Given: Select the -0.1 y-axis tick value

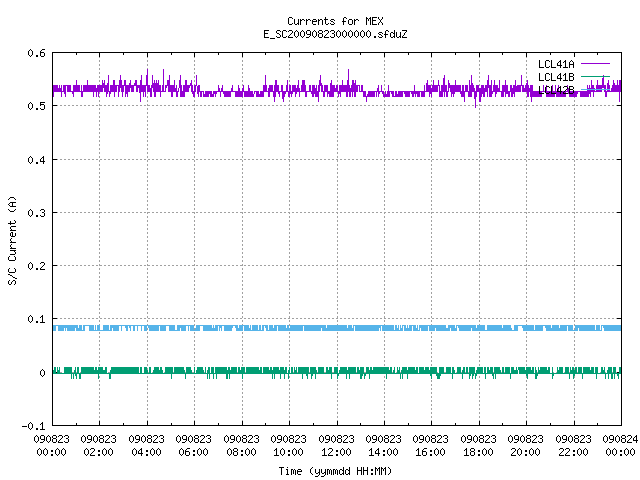Looking at the screenshot, I should [x=33, y=426].
